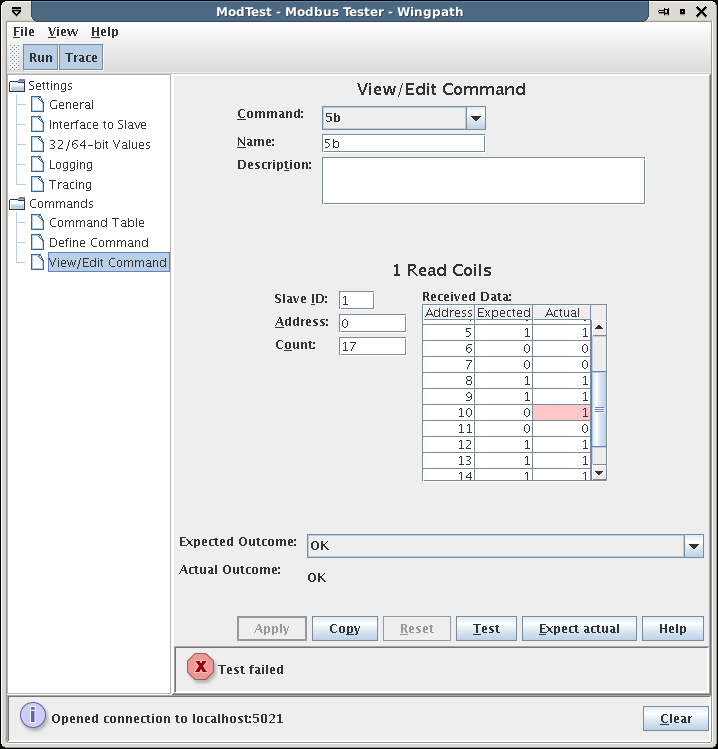
Task: Click the Received Data scrollbar up arrow
Action: coord(599,328)
